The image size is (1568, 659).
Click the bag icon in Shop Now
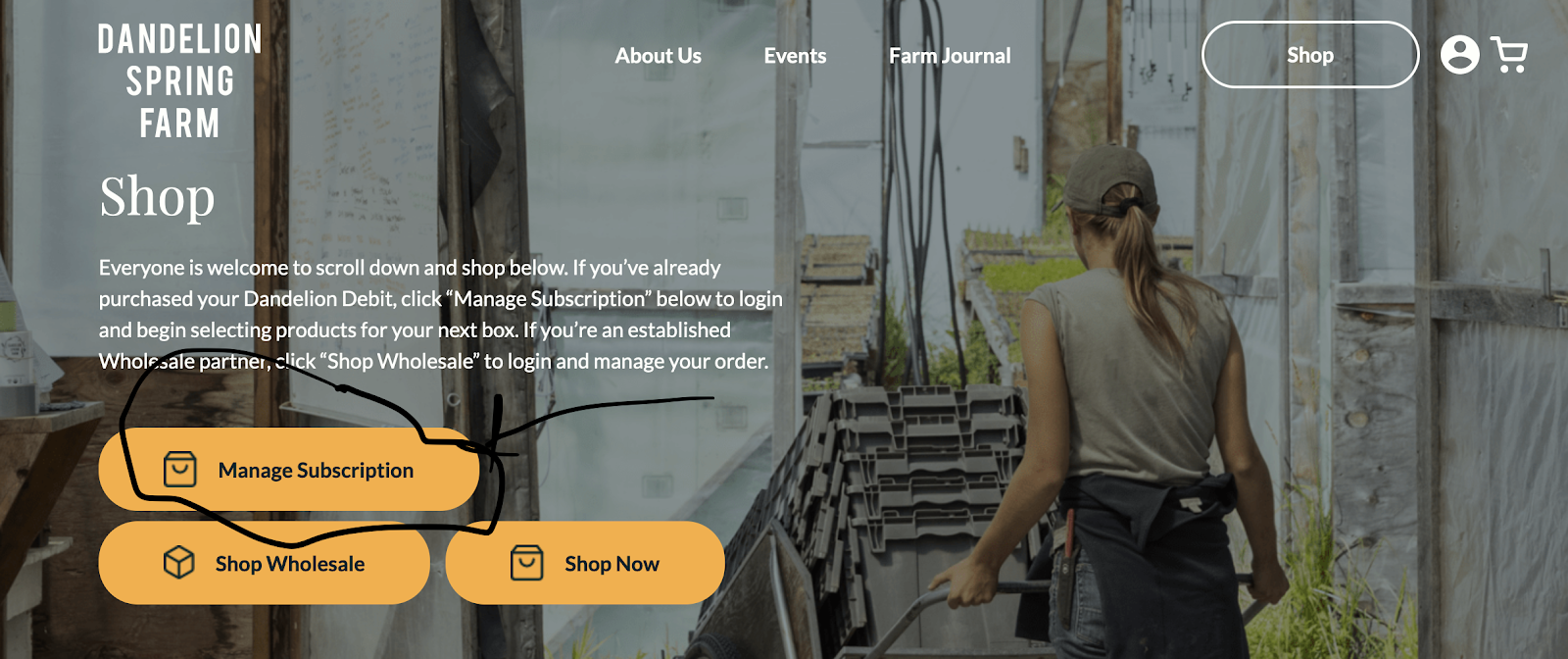pos(526,563)
